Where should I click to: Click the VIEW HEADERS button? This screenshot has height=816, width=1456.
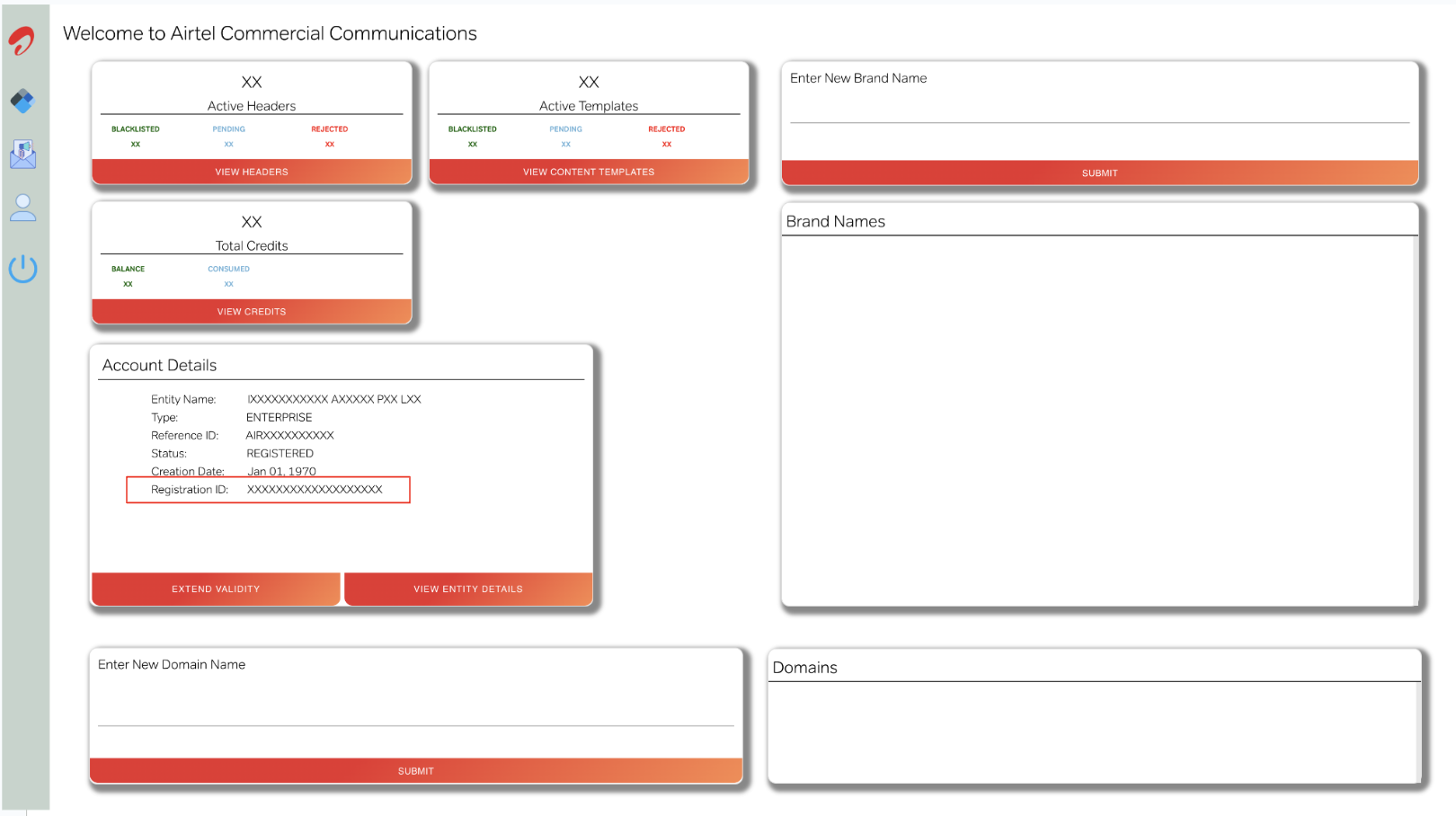(x=252, y=172)
